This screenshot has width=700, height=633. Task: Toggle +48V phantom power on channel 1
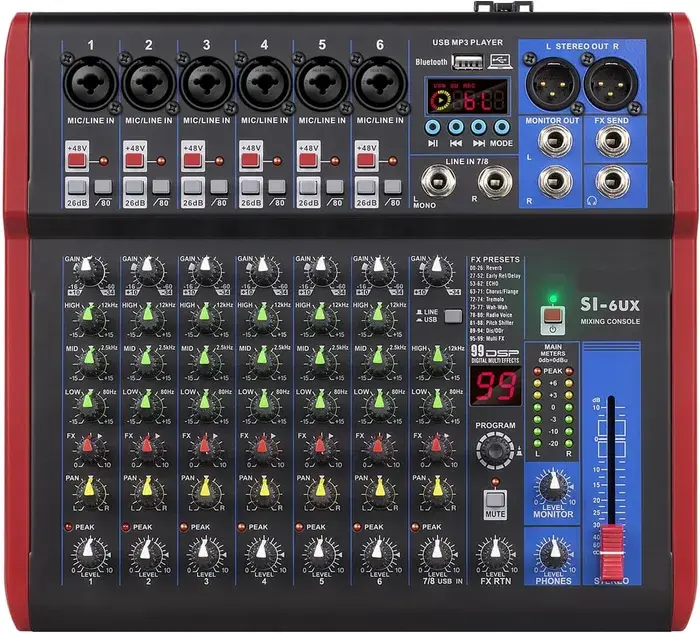[x=76, y=159]
